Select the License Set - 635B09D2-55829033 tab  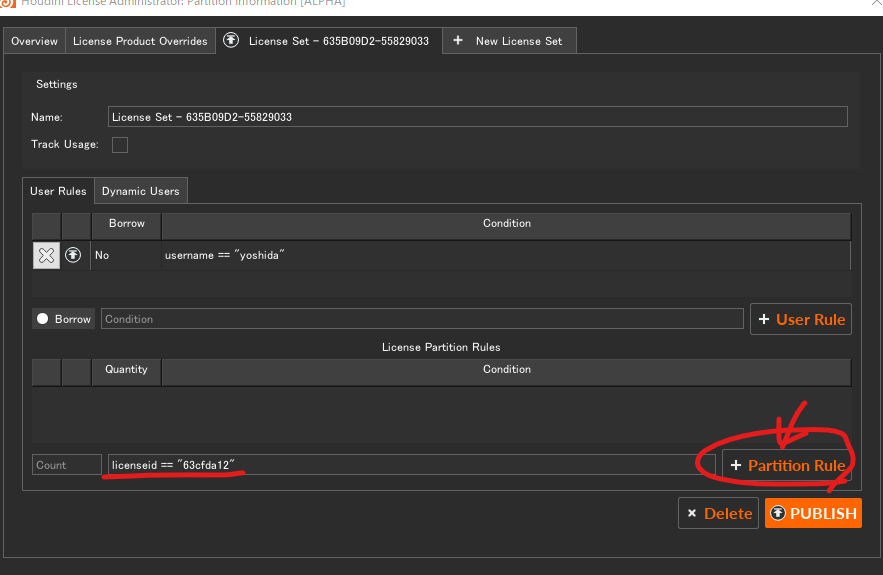coord(329,41)
